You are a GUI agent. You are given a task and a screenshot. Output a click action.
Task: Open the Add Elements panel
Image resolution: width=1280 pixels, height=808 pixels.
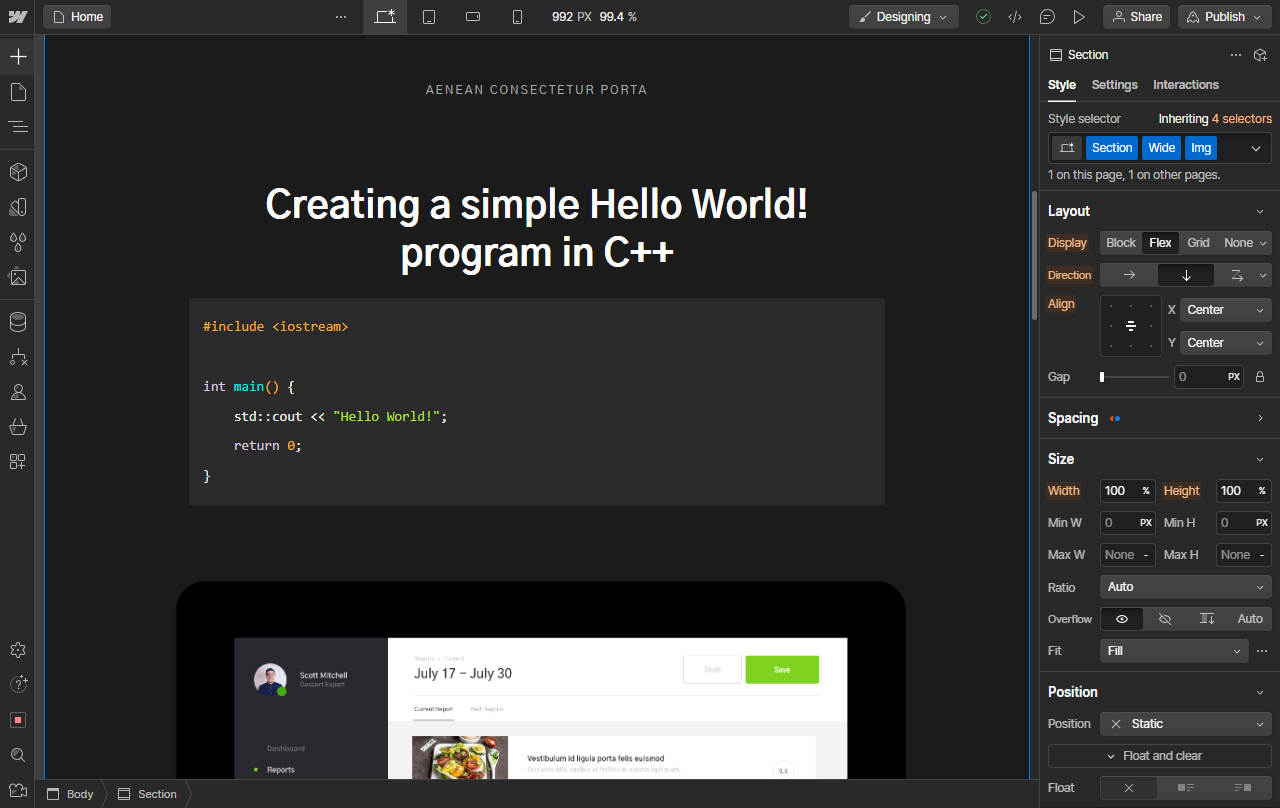pyautogui.click(x=16, y=56)
